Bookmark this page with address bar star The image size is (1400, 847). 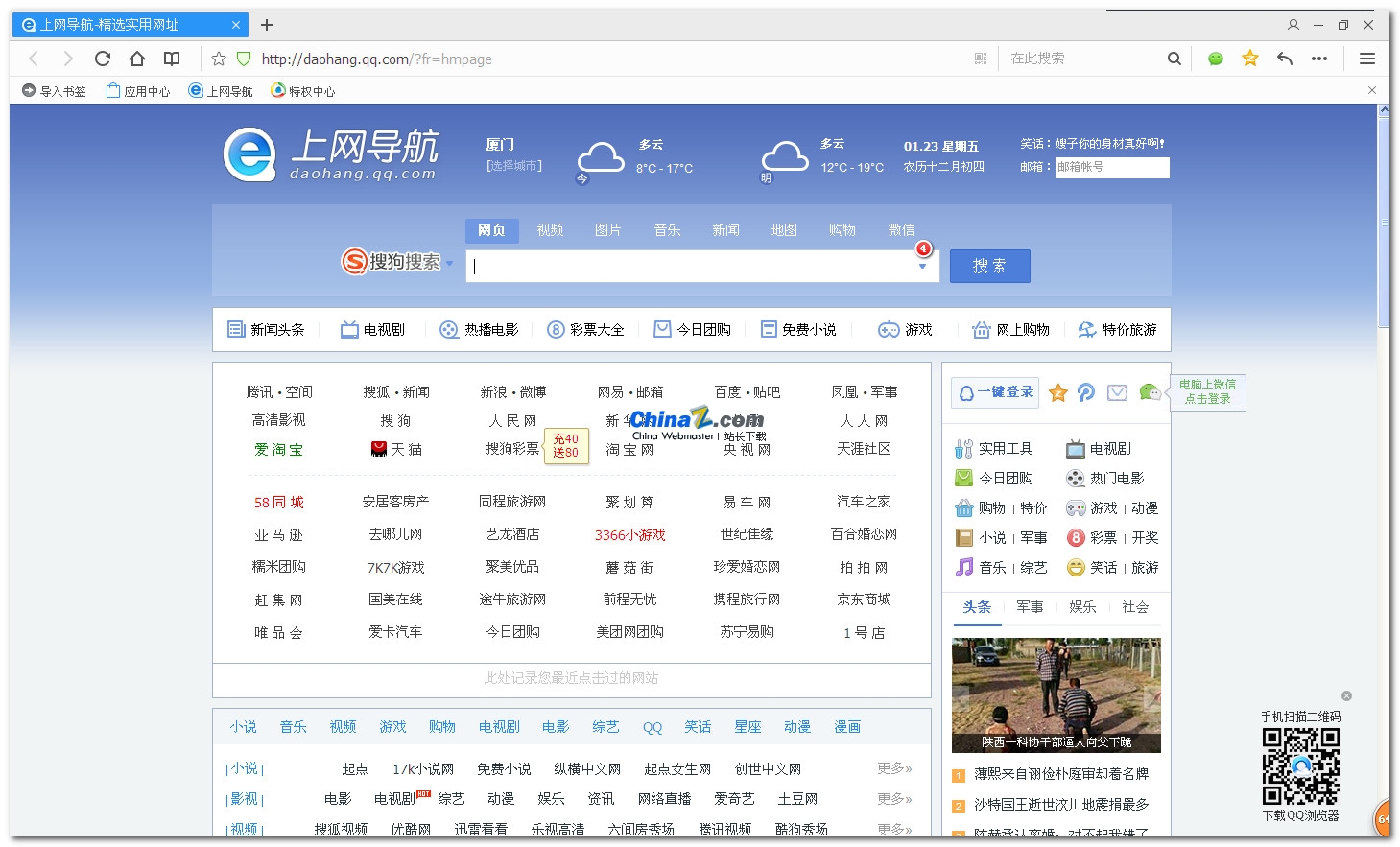[219, 59]
